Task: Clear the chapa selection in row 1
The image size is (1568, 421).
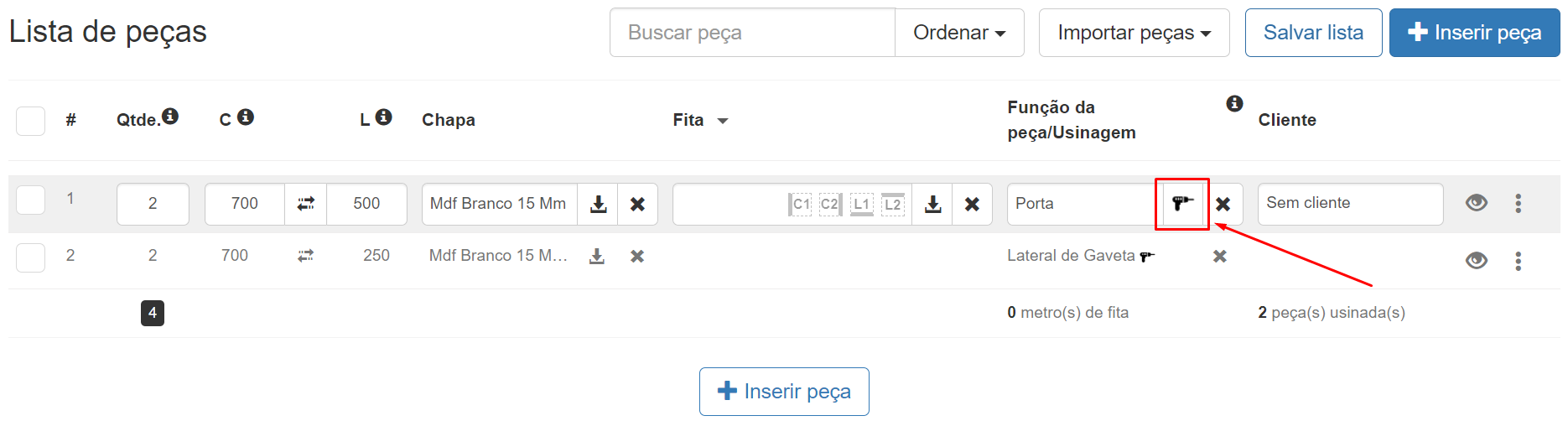Action: 637,204
